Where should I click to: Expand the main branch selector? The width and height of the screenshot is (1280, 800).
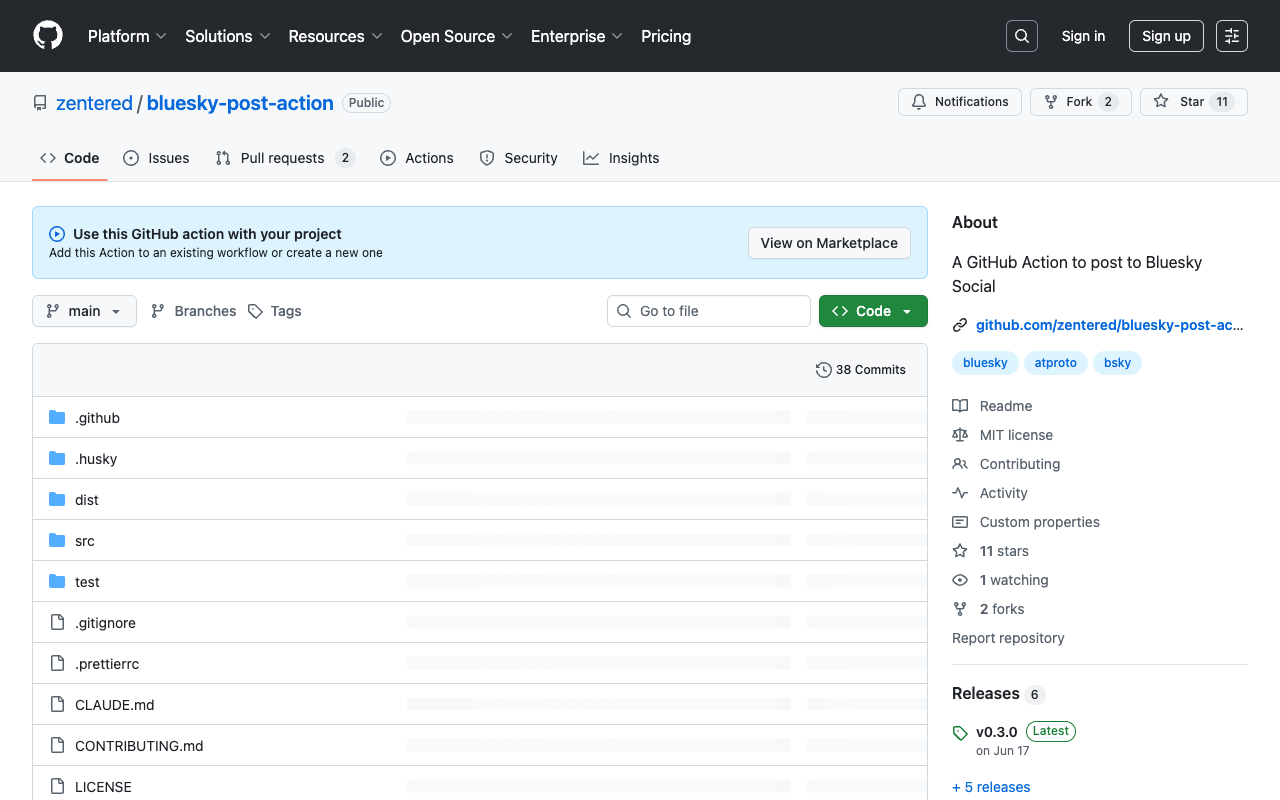click(x=84, y=311)
